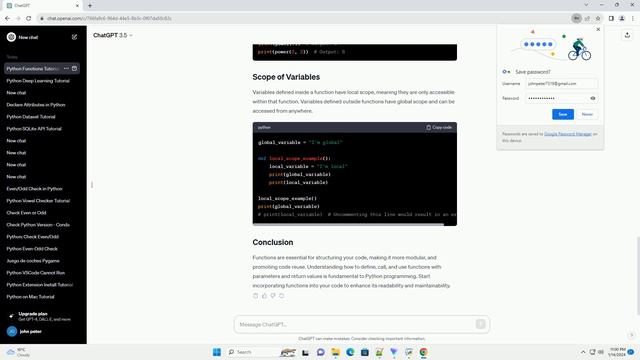Viewport: 640px width, 360px height.
Task: Open the john peter account menu
Action: [42, 331]
